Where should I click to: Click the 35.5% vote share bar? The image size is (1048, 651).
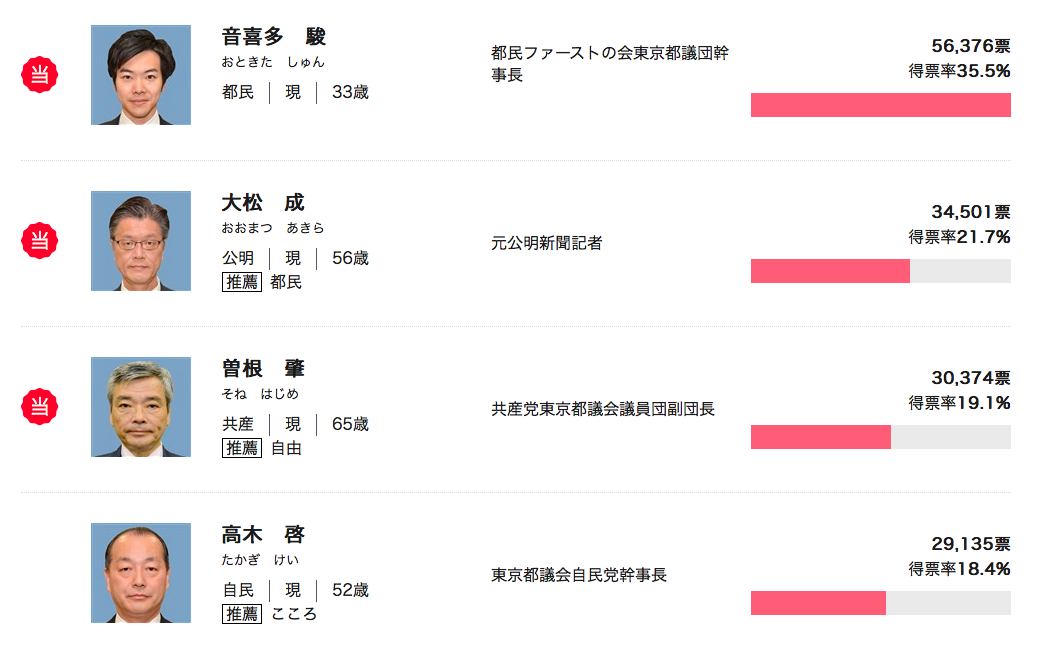(881, 105)
